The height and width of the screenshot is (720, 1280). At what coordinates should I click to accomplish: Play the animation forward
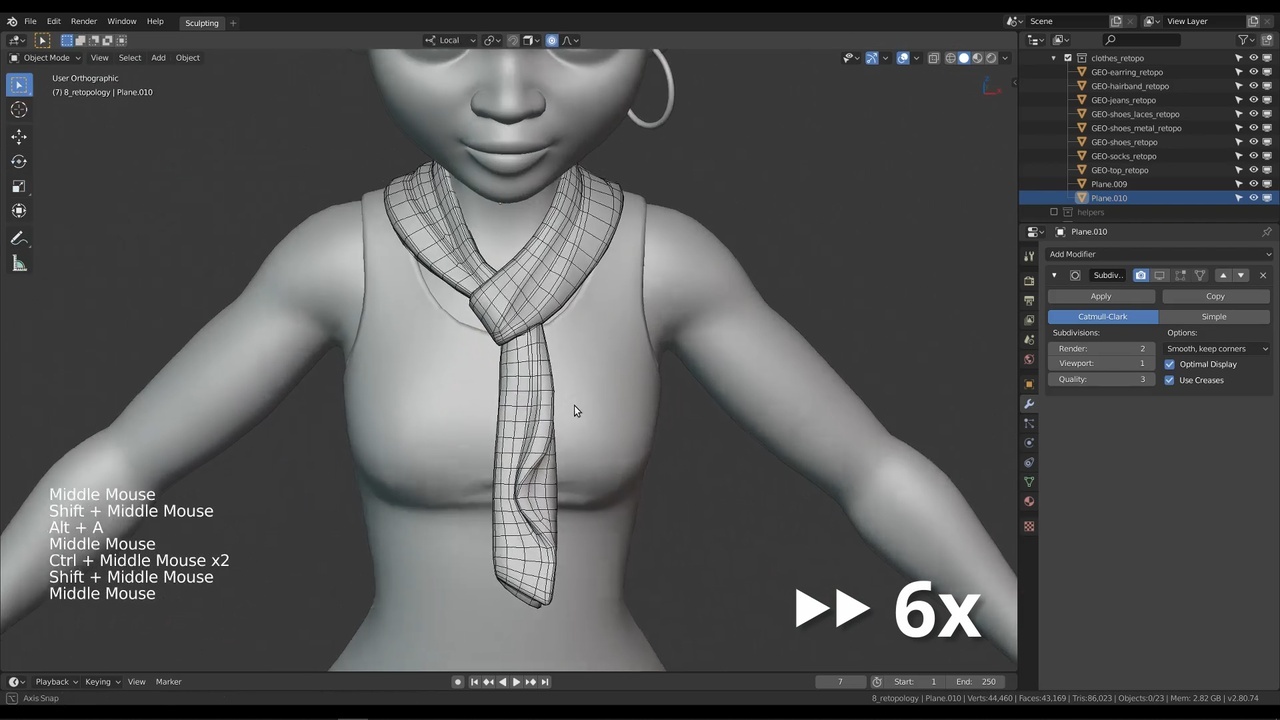tap(516, 682)
